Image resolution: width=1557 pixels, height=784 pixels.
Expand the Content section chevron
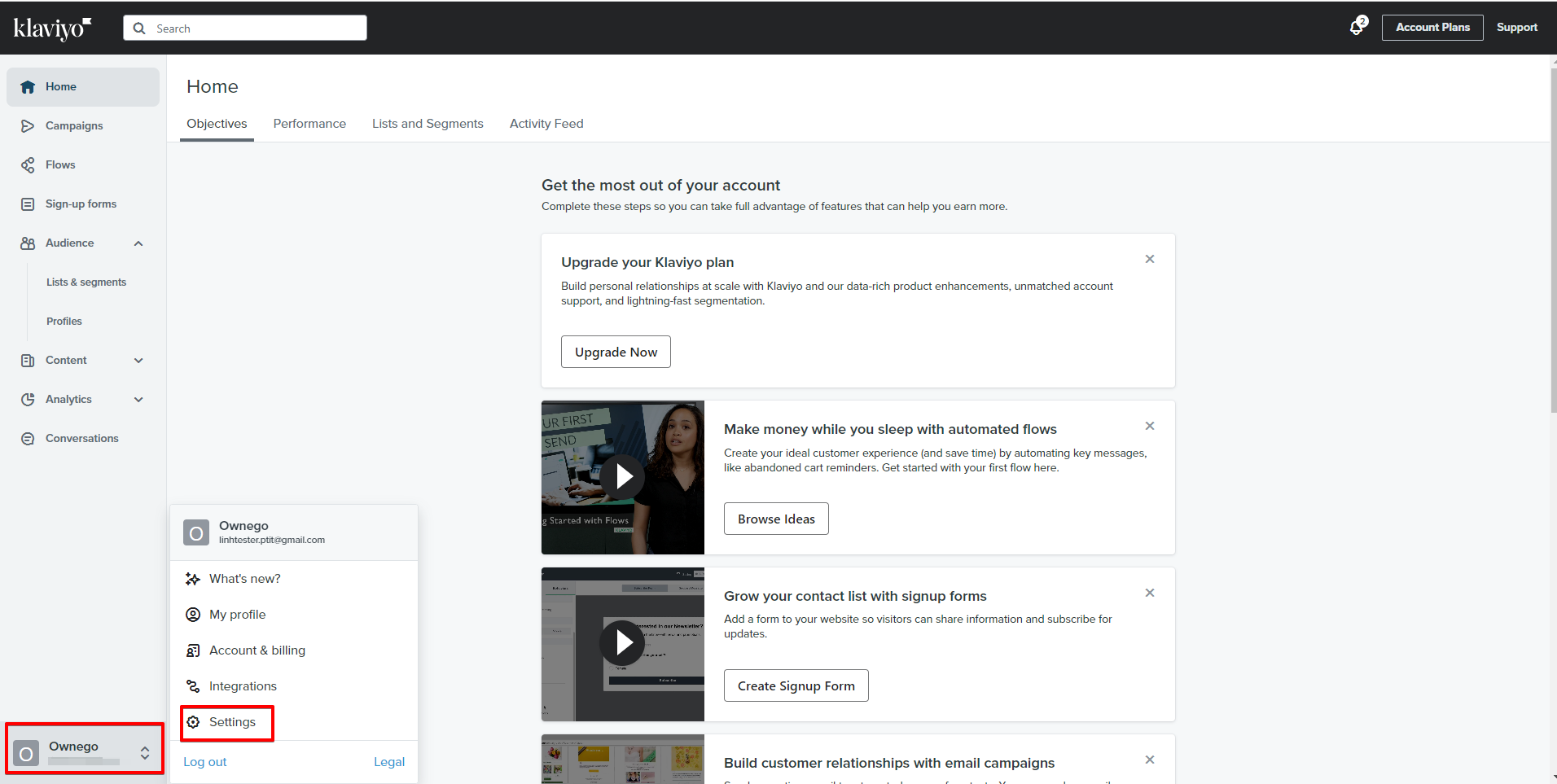click(138, 361)
